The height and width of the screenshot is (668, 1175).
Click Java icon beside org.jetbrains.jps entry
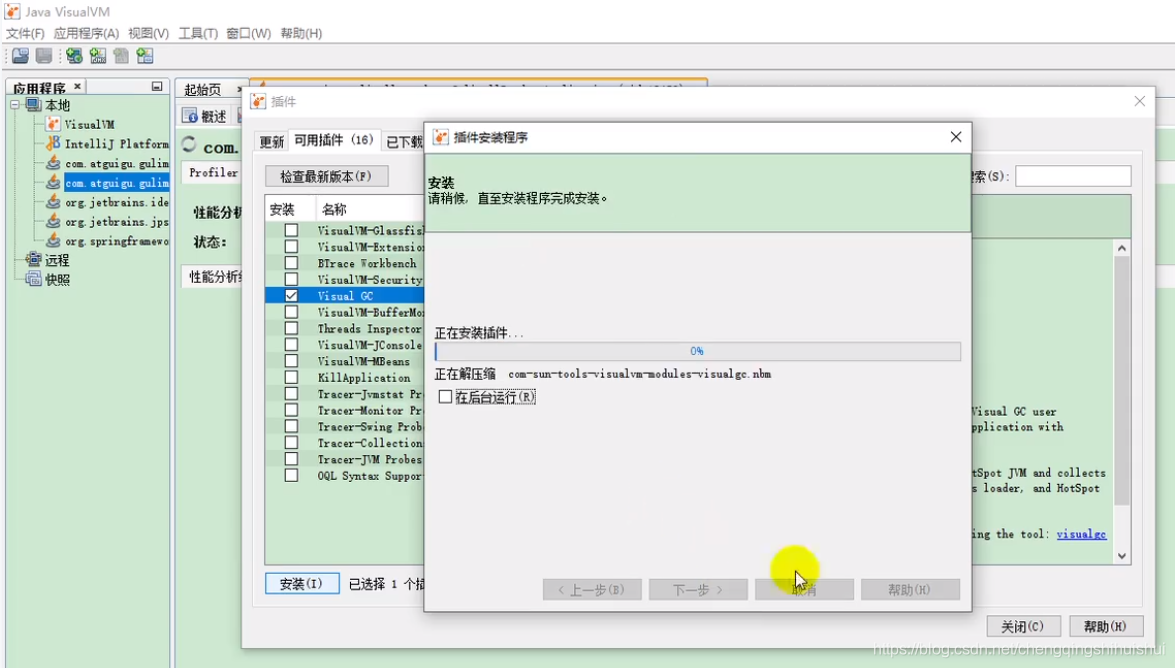[x=52, y=221]
